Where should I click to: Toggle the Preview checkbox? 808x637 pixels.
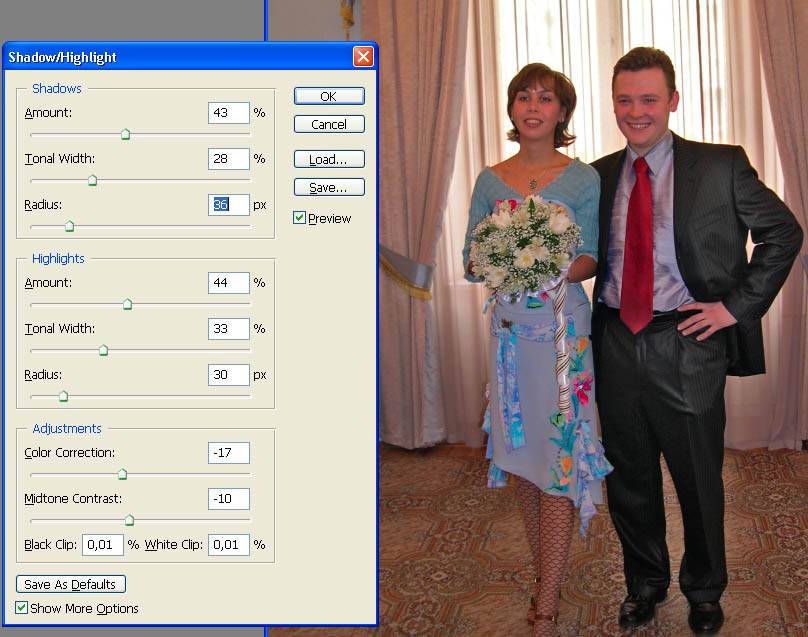[299, 218]
